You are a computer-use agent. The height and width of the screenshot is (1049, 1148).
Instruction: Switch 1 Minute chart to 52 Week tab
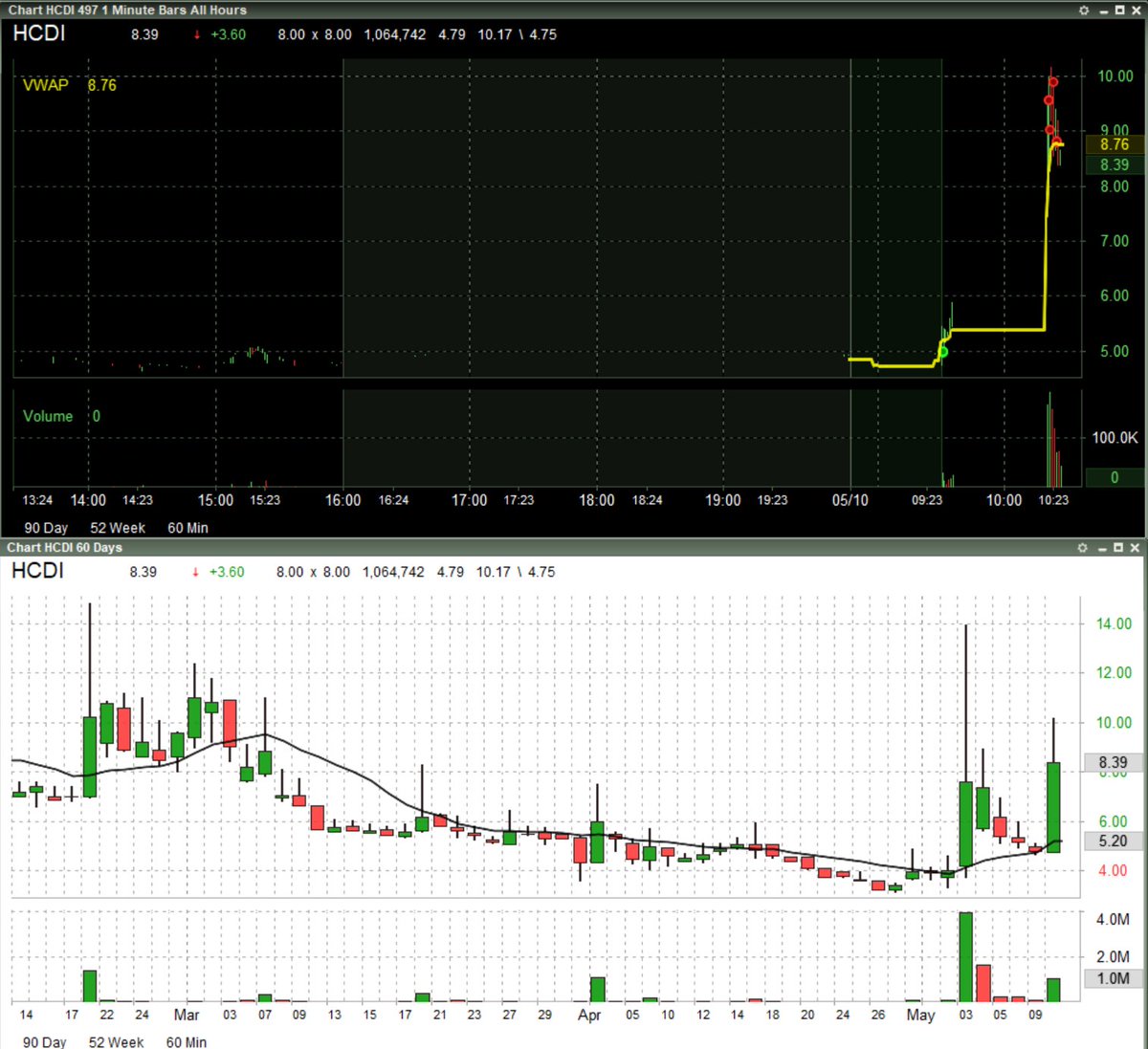click(118, 528)
